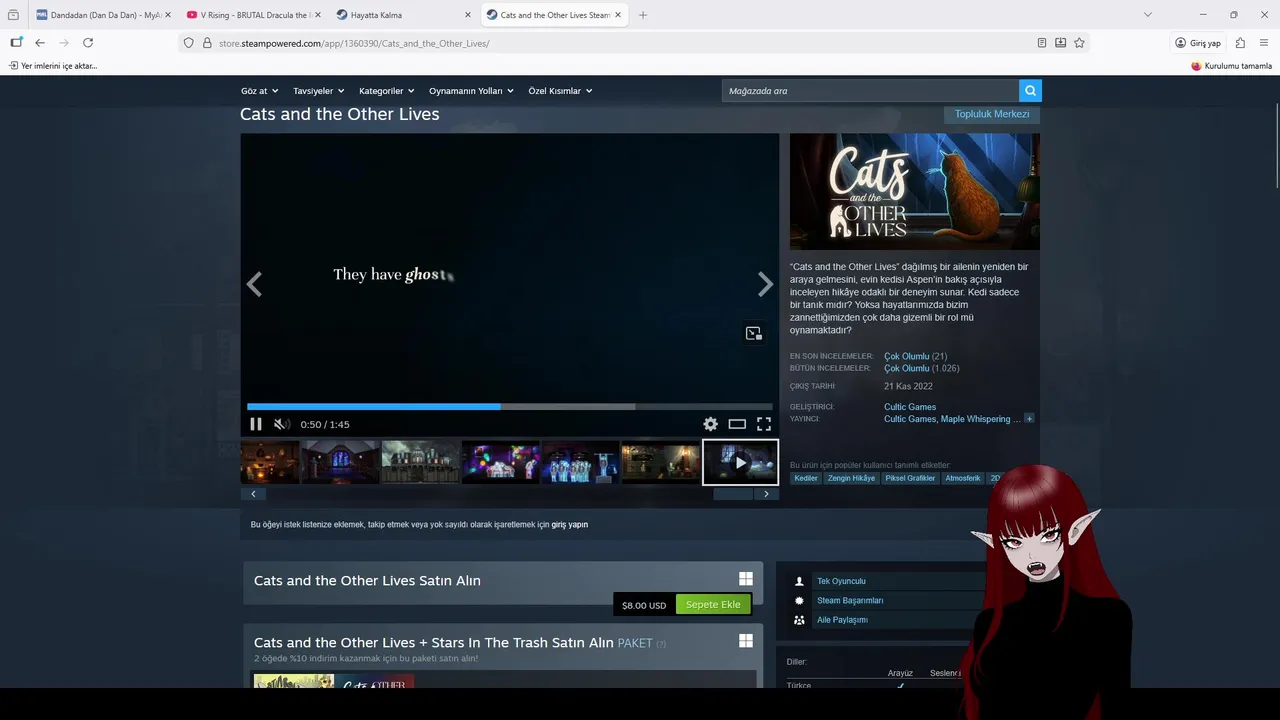This screenshot has width=1280, height=720.
Task: Click the store search magnifier button
Action: pyautogui.click(x=1030, y=91)
